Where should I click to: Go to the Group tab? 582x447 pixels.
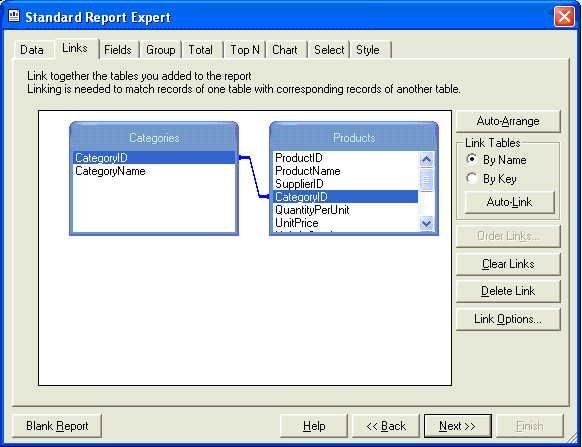(161, 50)
